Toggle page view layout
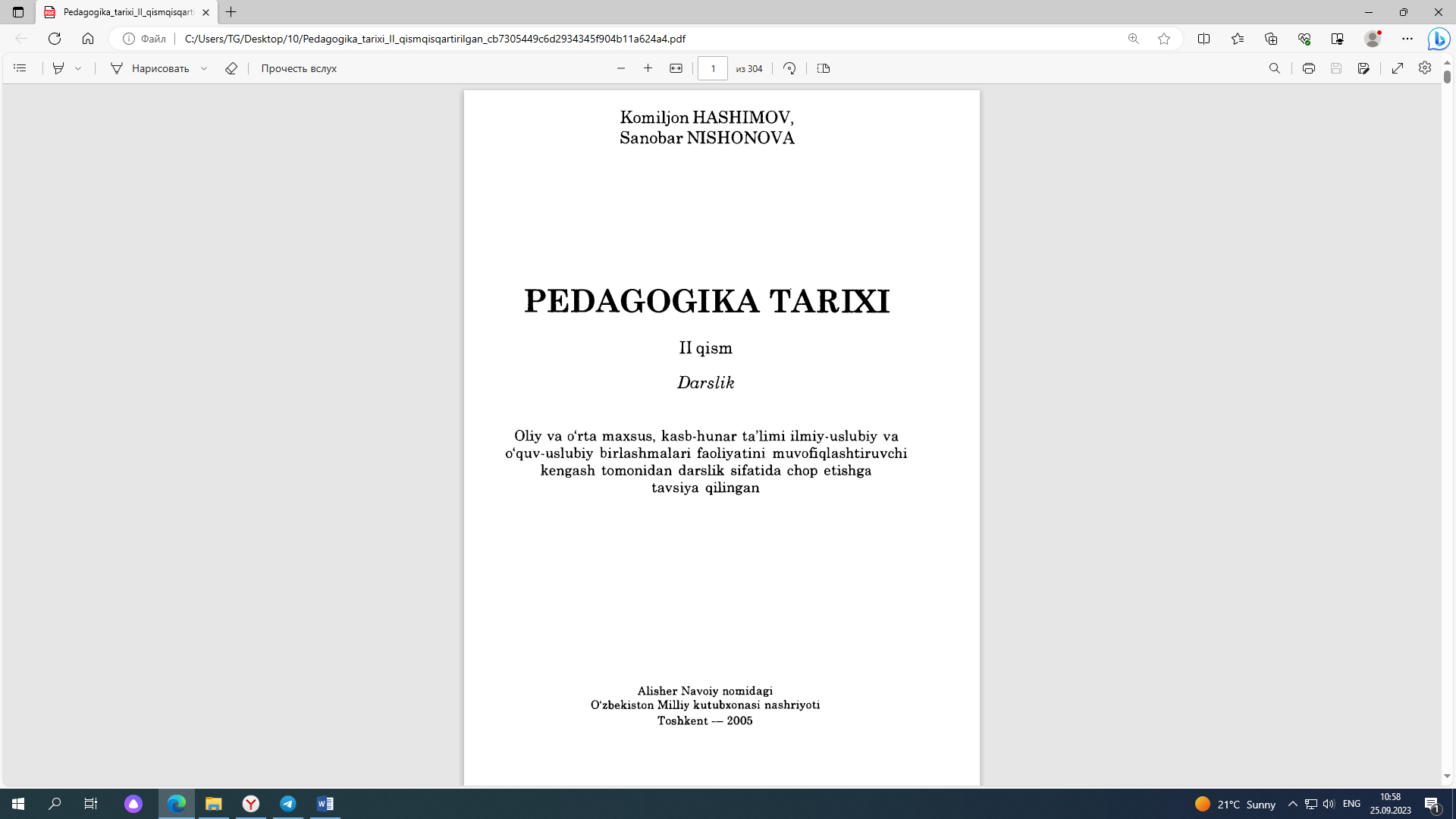Viewport: 1456px width, 819px height. click(x=824, y=68)
